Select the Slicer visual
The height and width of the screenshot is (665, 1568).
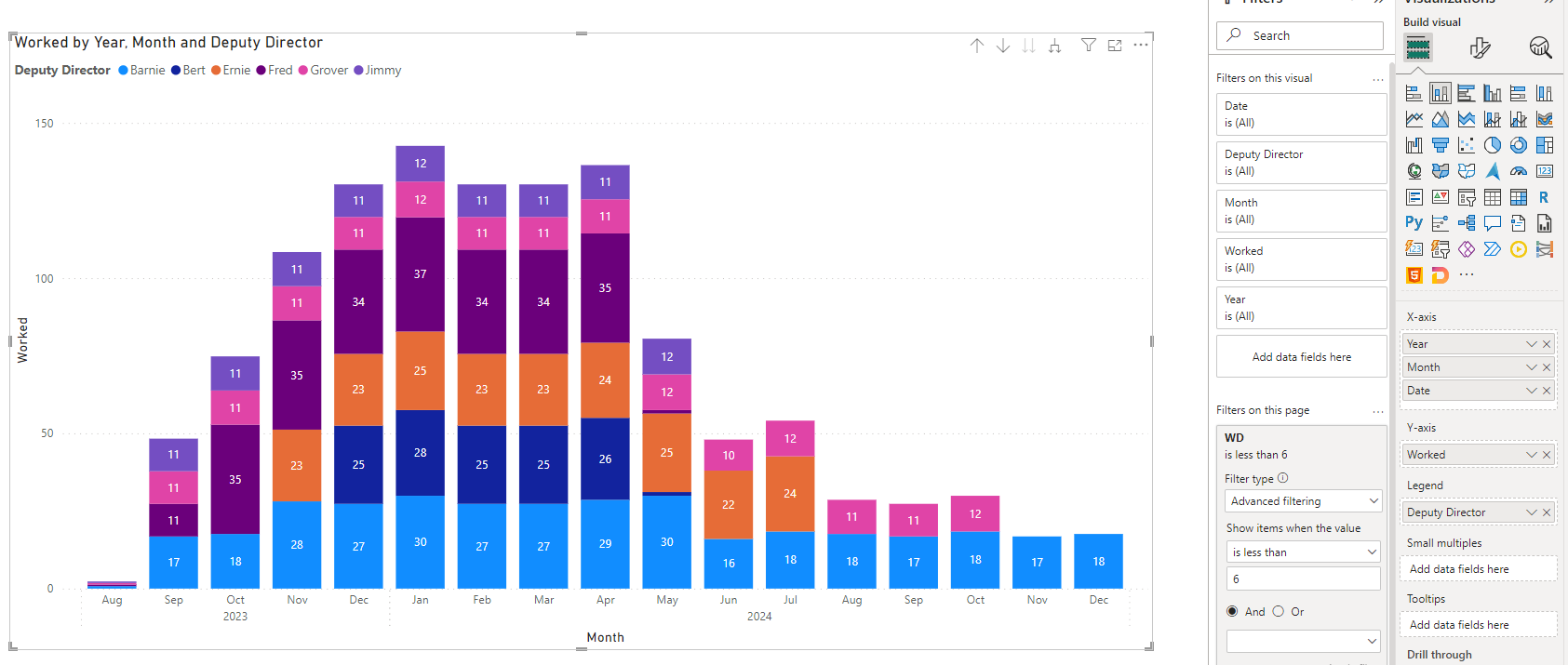1466,197
